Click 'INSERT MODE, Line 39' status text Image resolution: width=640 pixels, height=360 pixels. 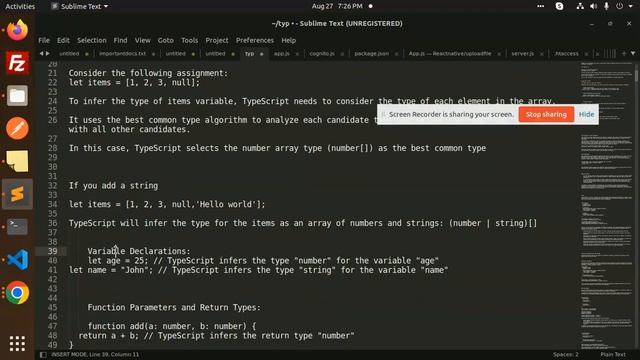95,355
